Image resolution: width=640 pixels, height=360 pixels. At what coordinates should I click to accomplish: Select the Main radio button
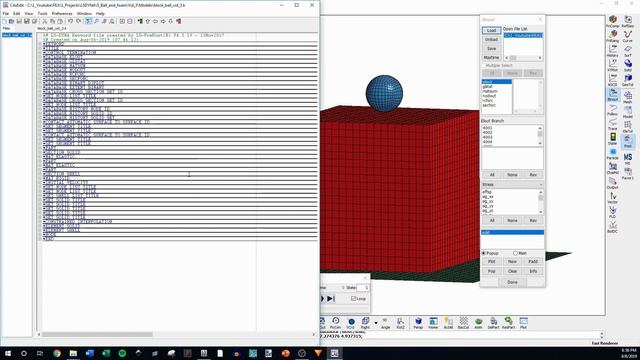click(516, 253)
